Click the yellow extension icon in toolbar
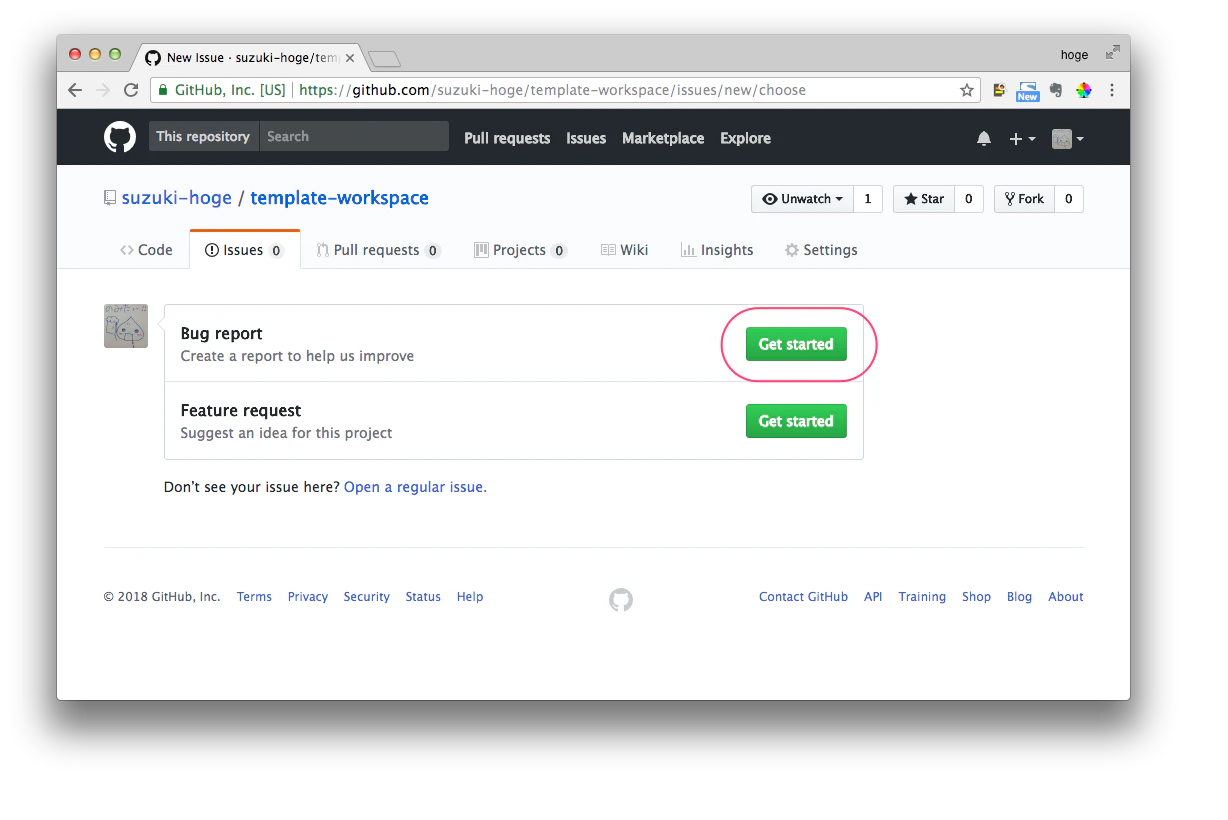 998,90
